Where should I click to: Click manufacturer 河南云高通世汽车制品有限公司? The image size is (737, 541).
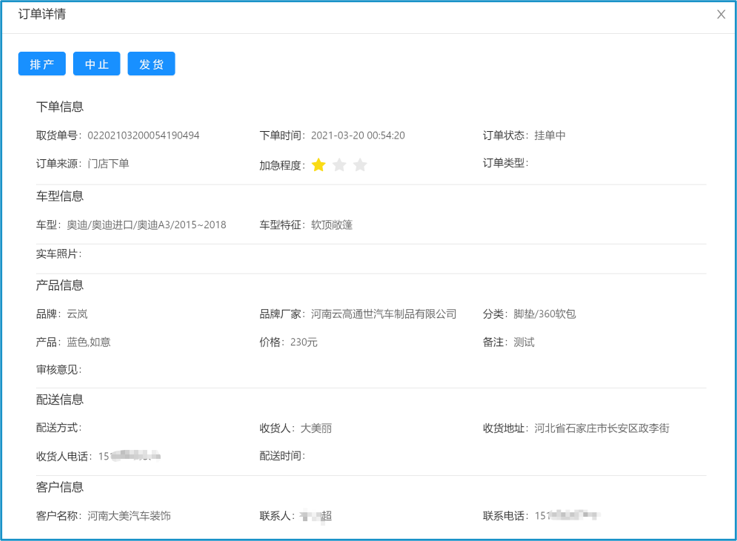(383, 314)
